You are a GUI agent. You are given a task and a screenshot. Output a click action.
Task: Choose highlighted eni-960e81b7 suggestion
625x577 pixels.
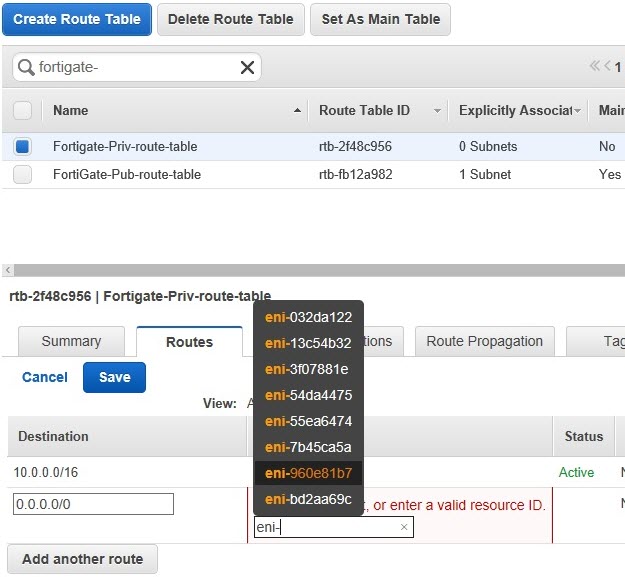pos(309,473)
